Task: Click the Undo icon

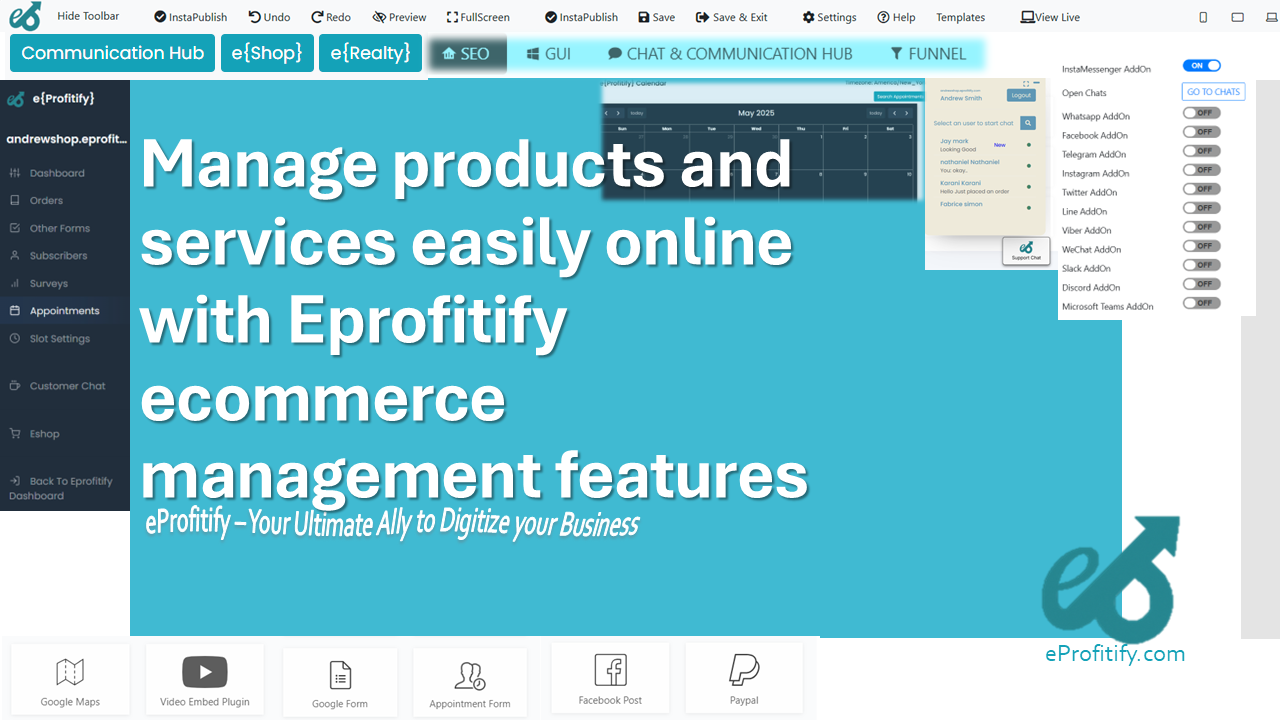Action: 254,17
